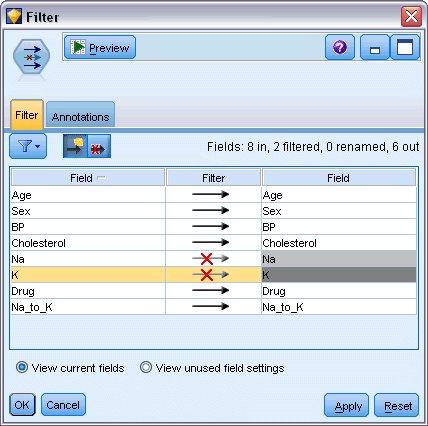Open the filter options funnel dropdown

point(28,146)
